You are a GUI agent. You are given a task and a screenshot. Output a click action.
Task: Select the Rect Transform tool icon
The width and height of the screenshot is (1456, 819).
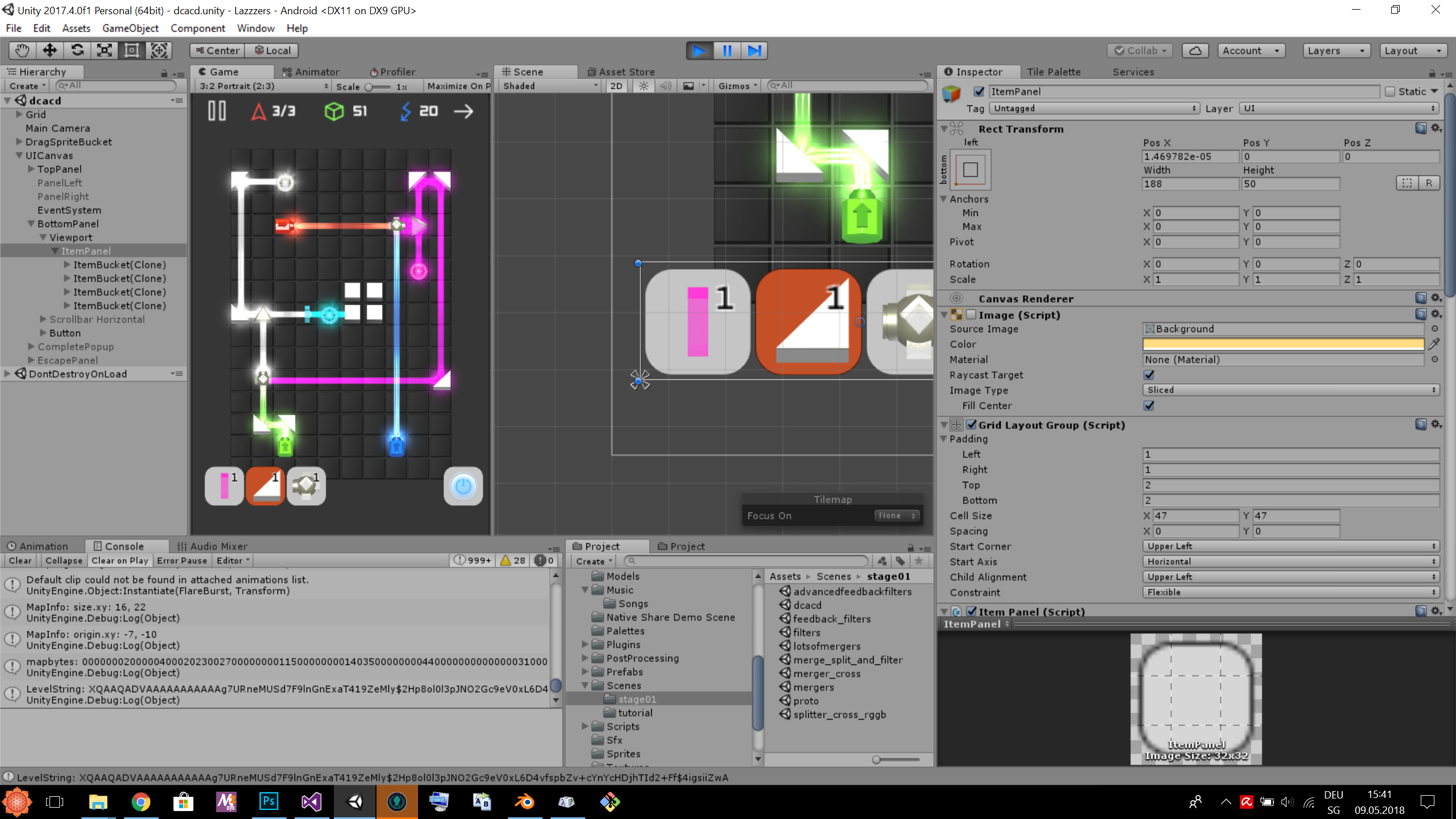(131, 51)
